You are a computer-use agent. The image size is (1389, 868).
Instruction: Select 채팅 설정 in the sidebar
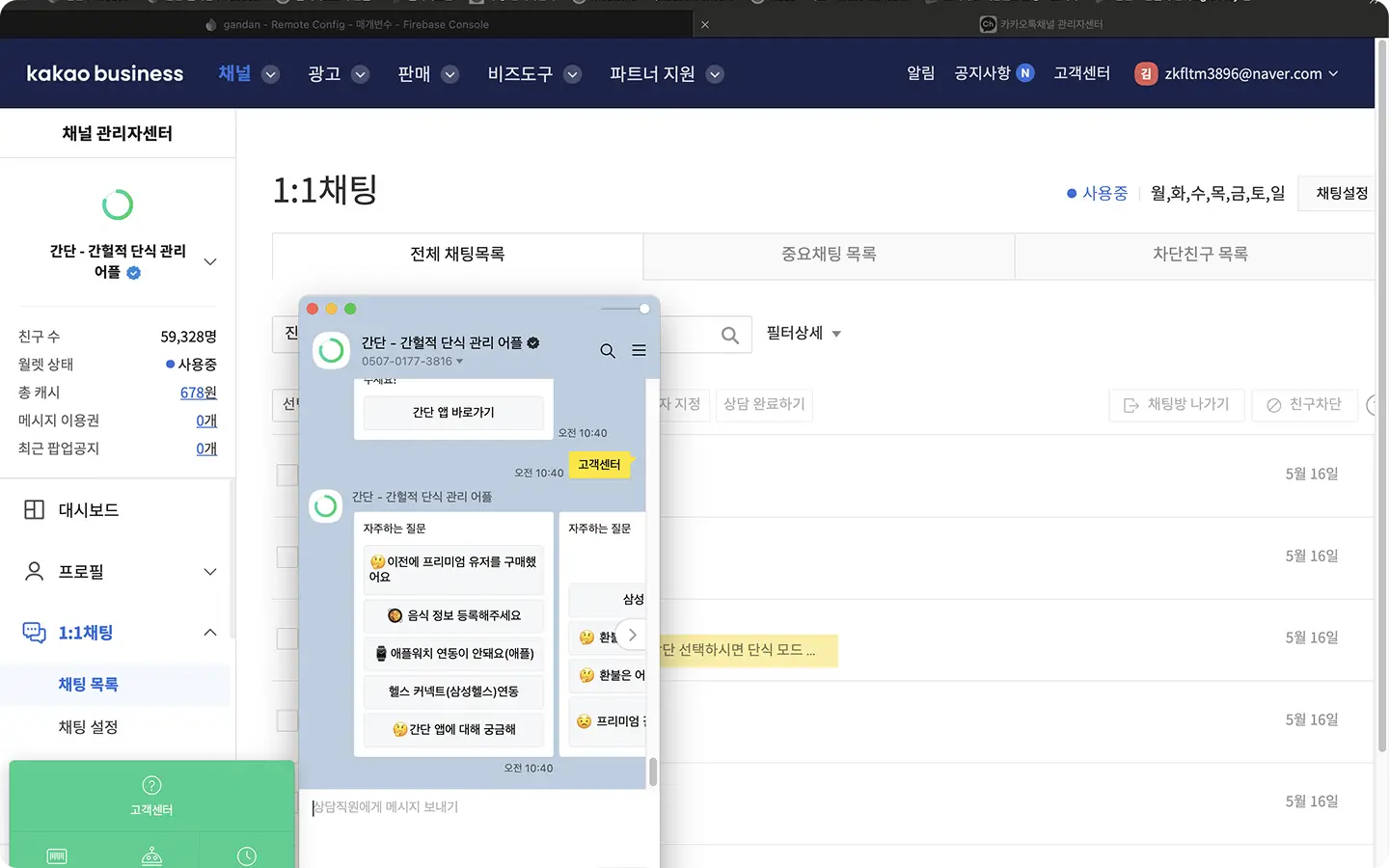[89, 727]
